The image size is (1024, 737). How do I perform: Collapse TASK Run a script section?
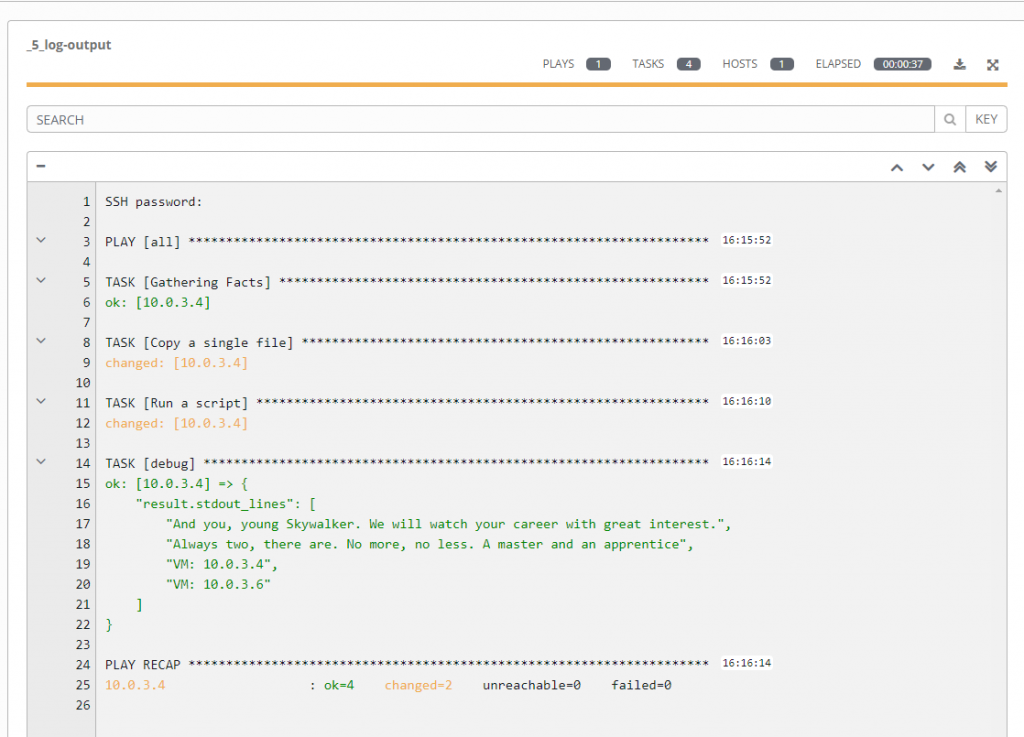[x=41, y=401]
